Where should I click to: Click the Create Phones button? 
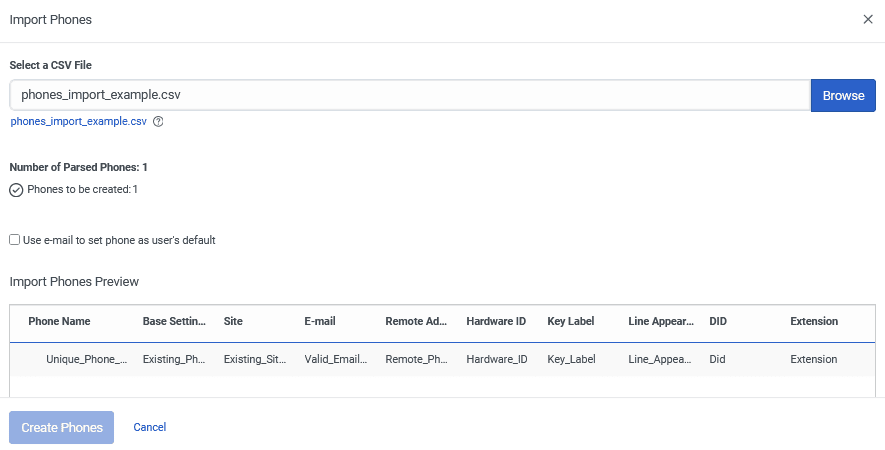point(62,427)
